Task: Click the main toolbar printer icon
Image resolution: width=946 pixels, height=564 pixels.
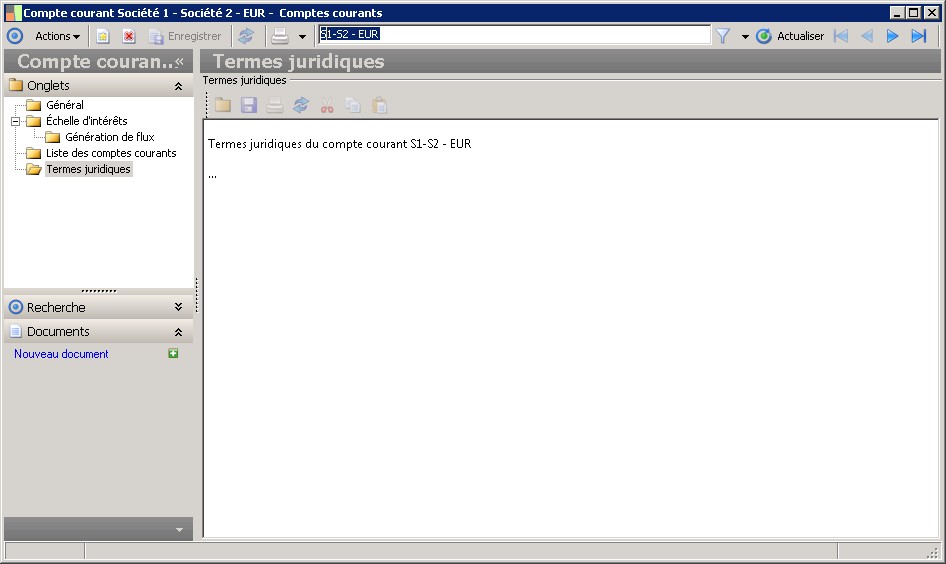Action: [x=280, y=37]
